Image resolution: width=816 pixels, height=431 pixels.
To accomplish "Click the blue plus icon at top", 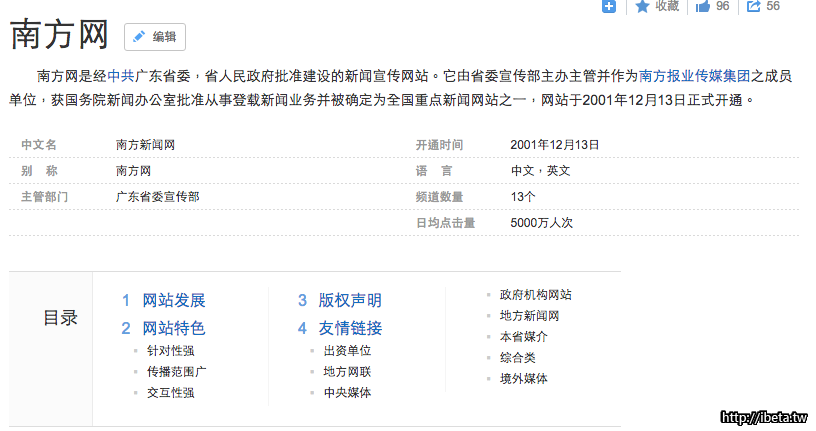I will pyautogui.click(x=609, y=6).
